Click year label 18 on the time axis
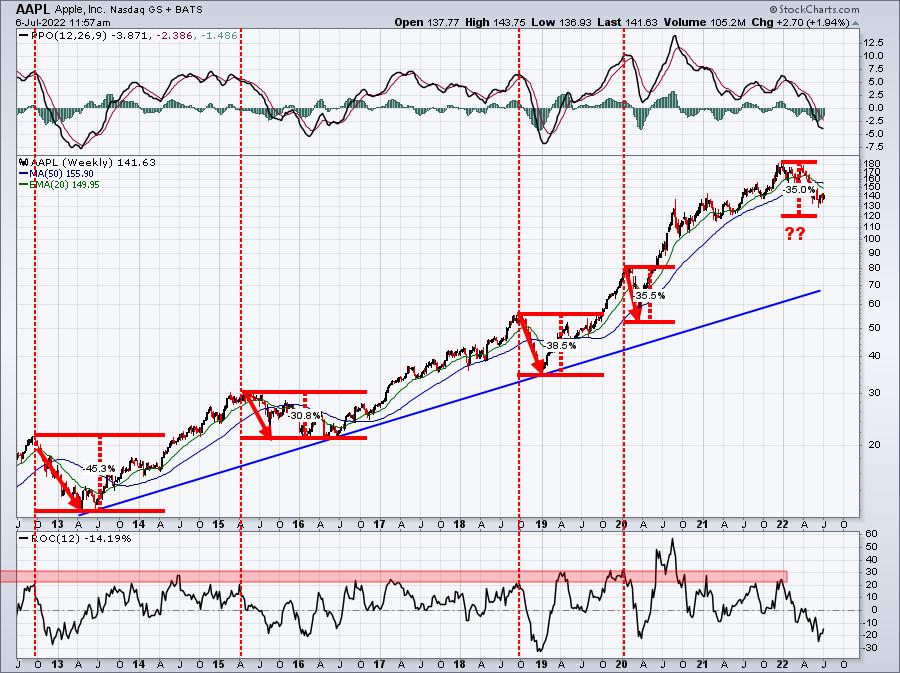Screen dimensions: 900x673 point(459,524)
